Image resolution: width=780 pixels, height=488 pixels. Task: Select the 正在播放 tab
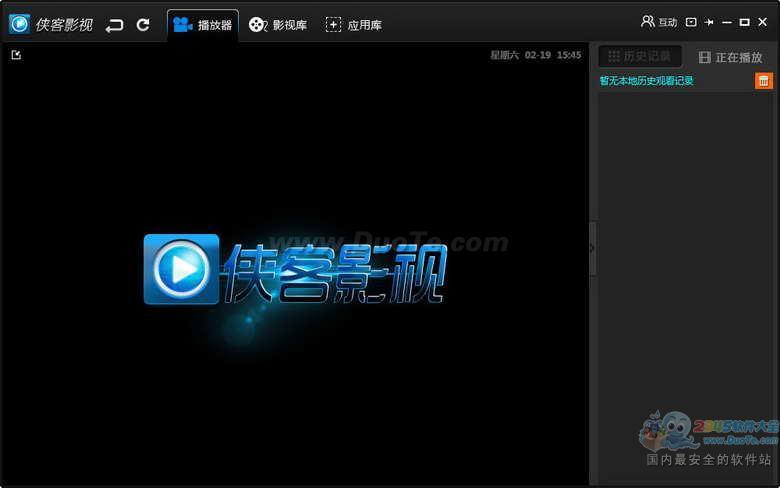730,57
